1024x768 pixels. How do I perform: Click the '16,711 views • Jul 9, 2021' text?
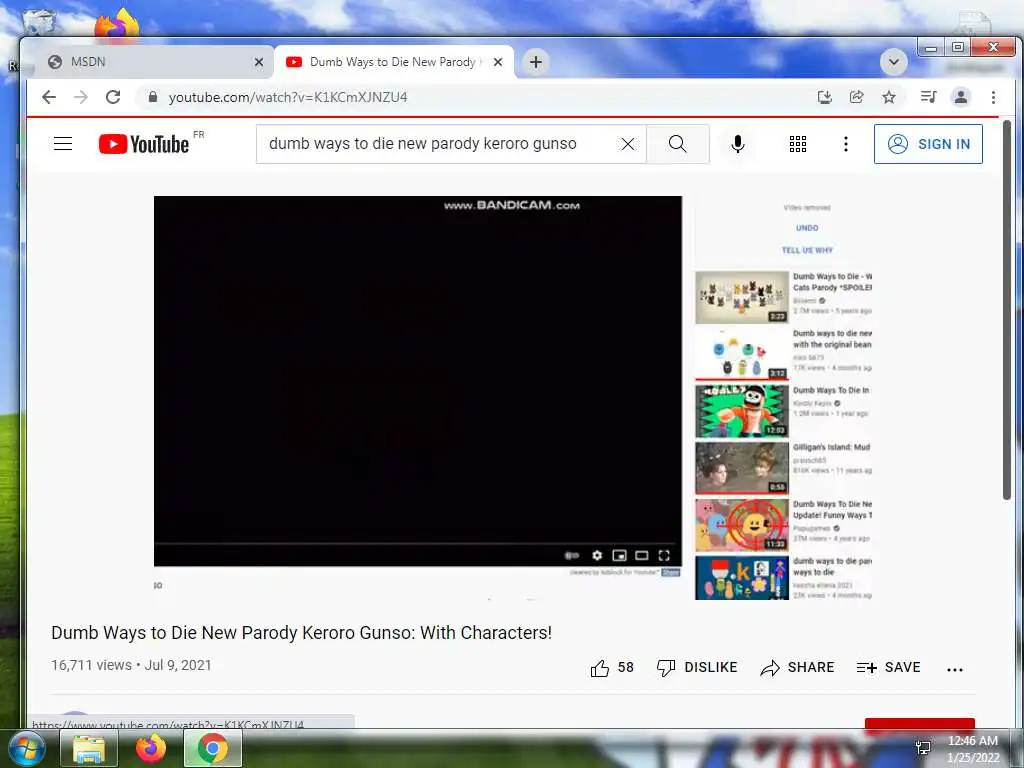click(131, 665)
